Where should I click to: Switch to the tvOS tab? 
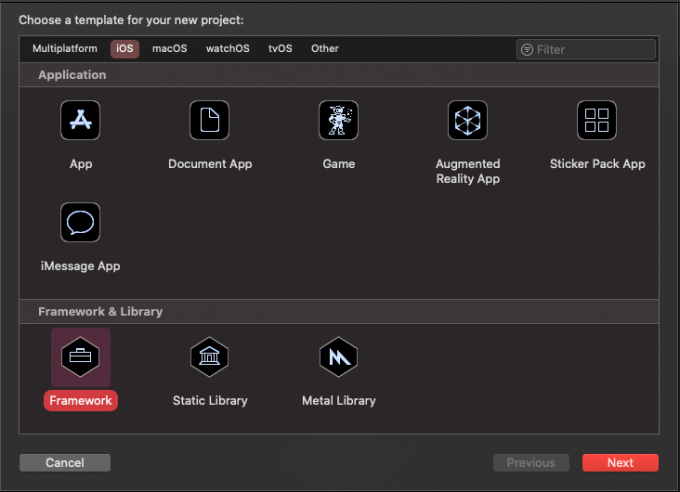(x=280, y=48)
